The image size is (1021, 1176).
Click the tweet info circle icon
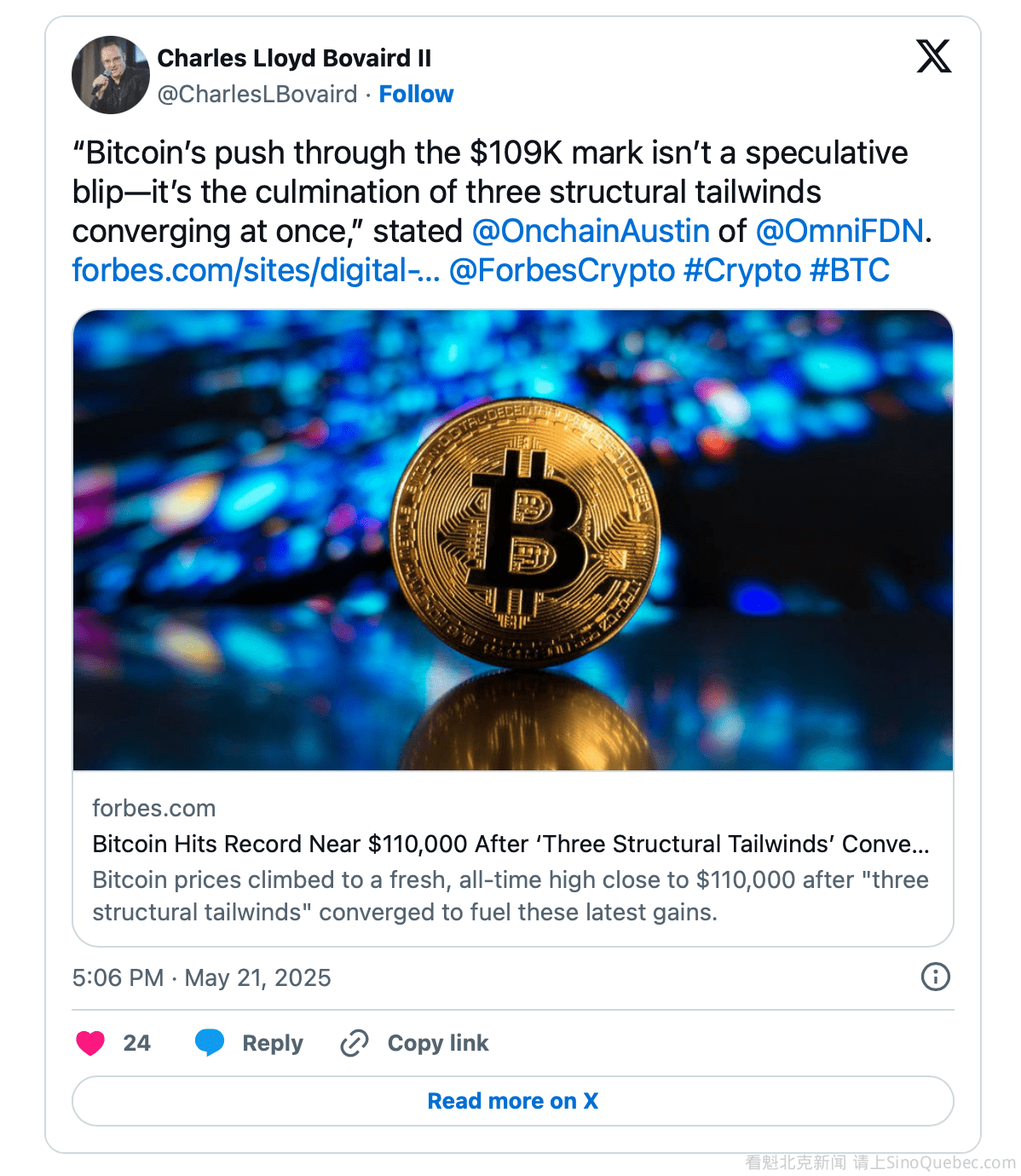[935, 977]
